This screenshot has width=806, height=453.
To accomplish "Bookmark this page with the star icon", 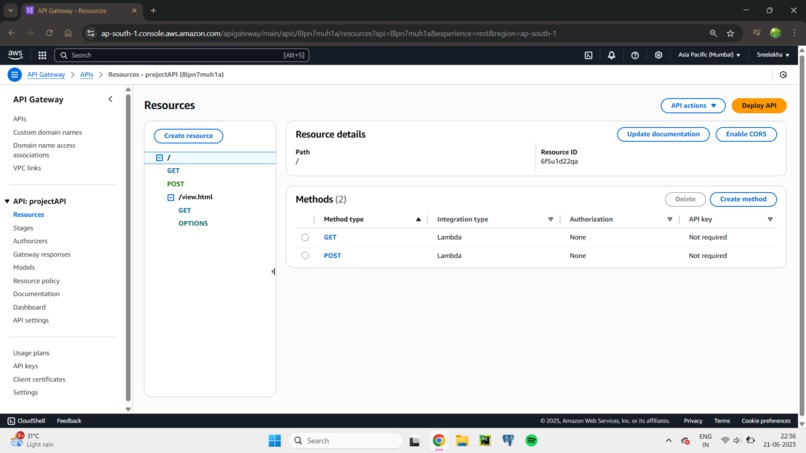I will pyautogui.click(x=730, y=33).
